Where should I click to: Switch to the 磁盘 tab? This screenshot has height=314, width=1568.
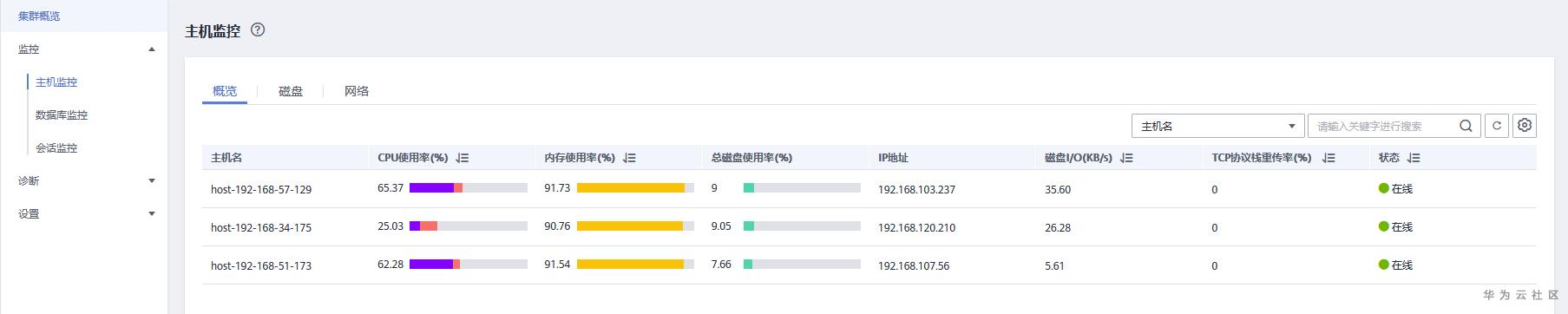291,91
